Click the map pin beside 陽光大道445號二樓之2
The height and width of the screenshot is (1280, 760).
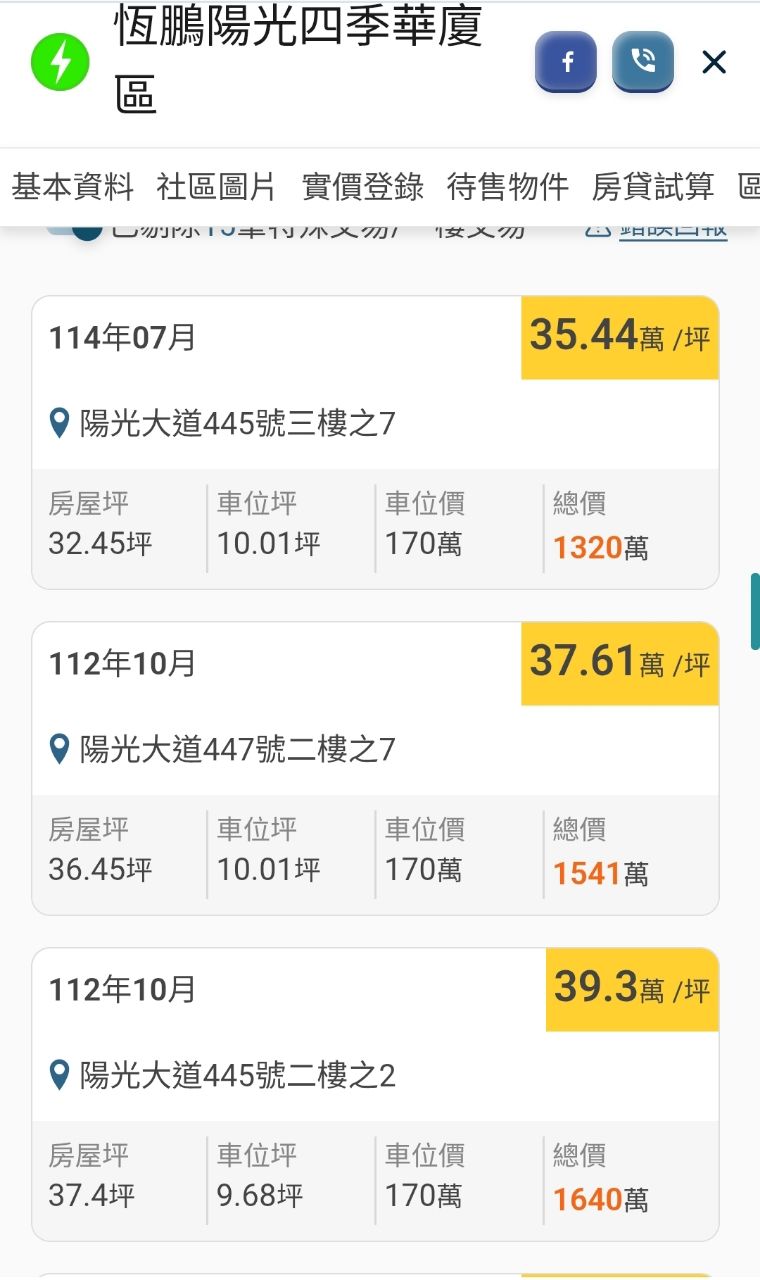pyautogui.click(x=60, y=1075)
